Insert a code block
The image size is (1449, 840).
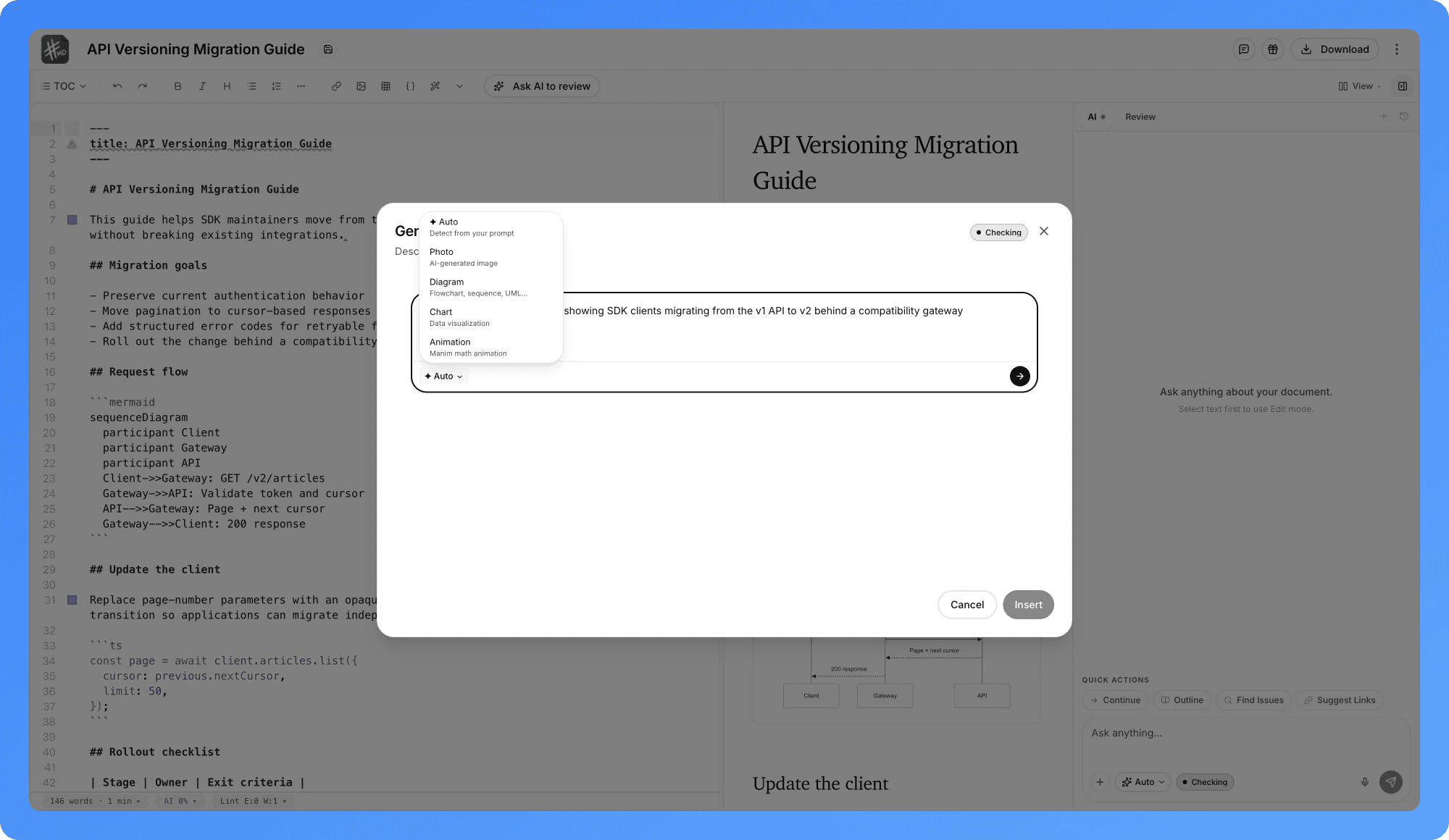tap(410, 86)
